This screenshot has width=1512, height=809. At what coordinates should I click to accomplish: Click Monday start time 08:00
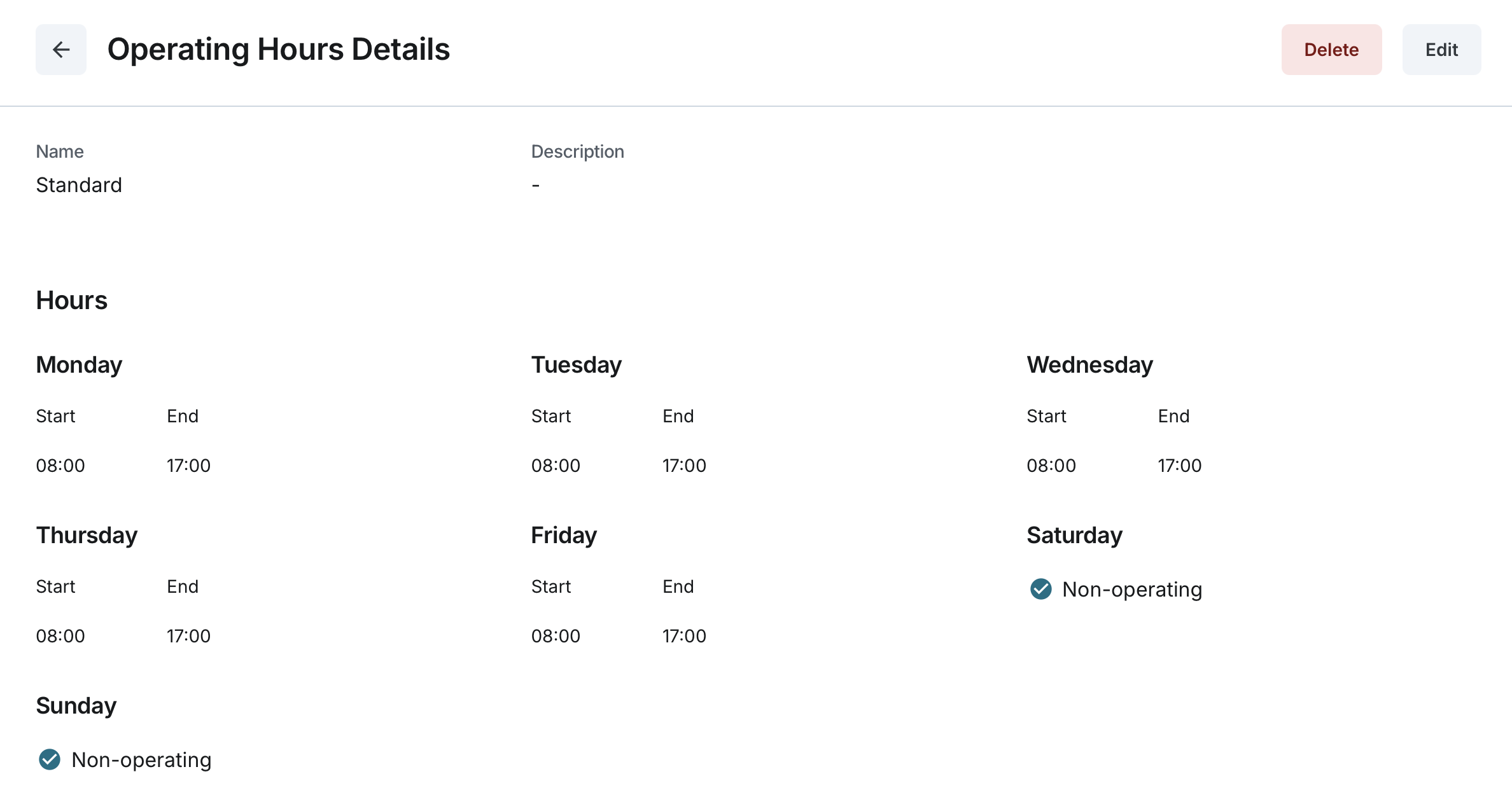(x=60, y=466)
